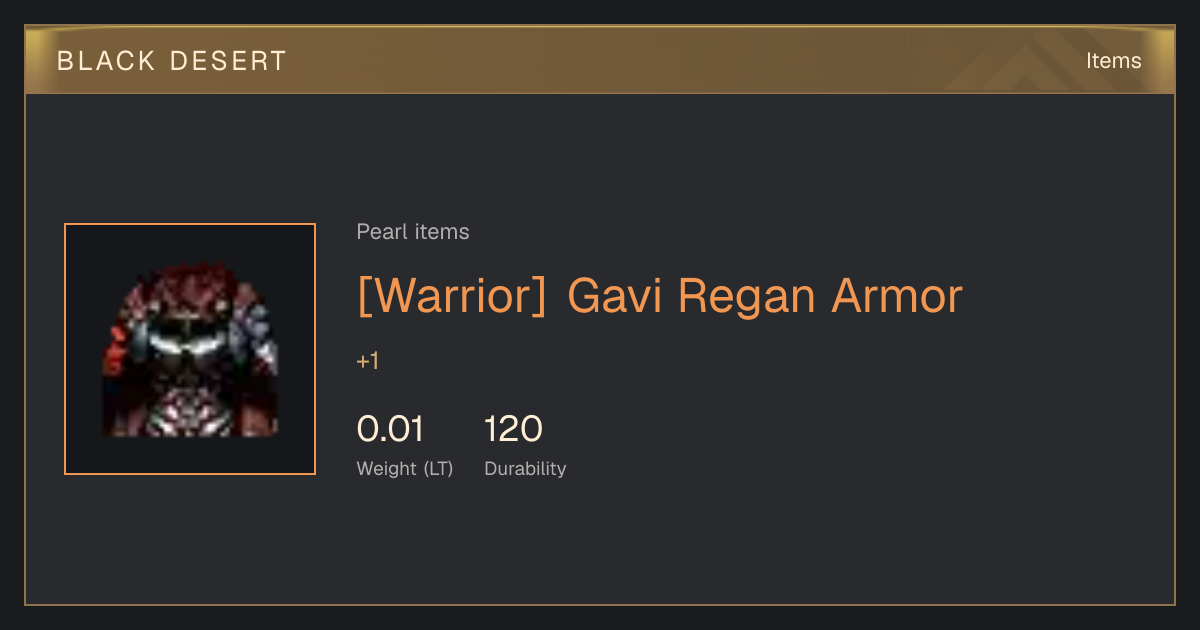This screenshot has height=630, width=1200.
Task: Click empty card area below the stats
Action: pyautogui.click(x=600, y=545)
